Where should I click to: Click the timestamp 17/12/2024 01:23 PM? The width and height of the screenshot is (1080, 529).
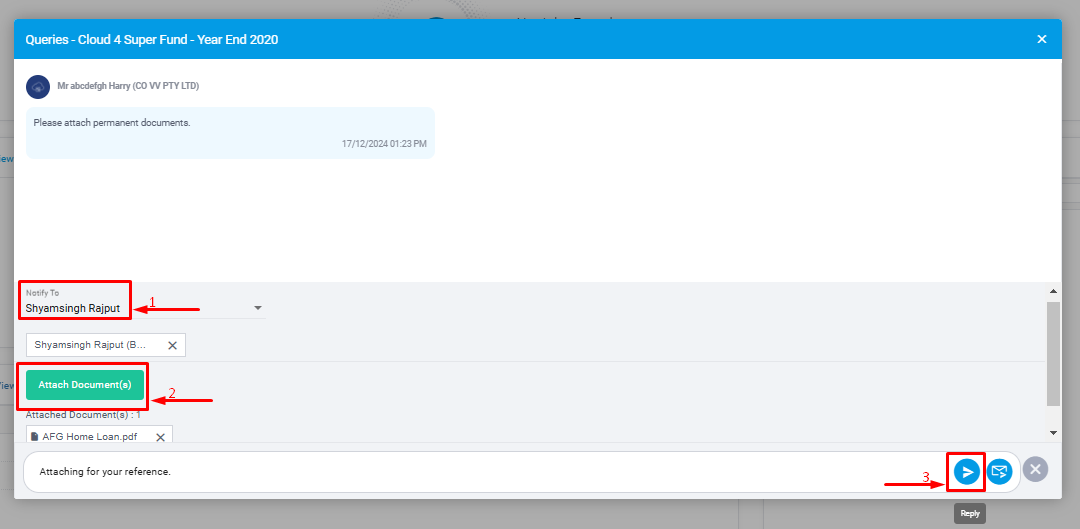[x=384, y=144]
